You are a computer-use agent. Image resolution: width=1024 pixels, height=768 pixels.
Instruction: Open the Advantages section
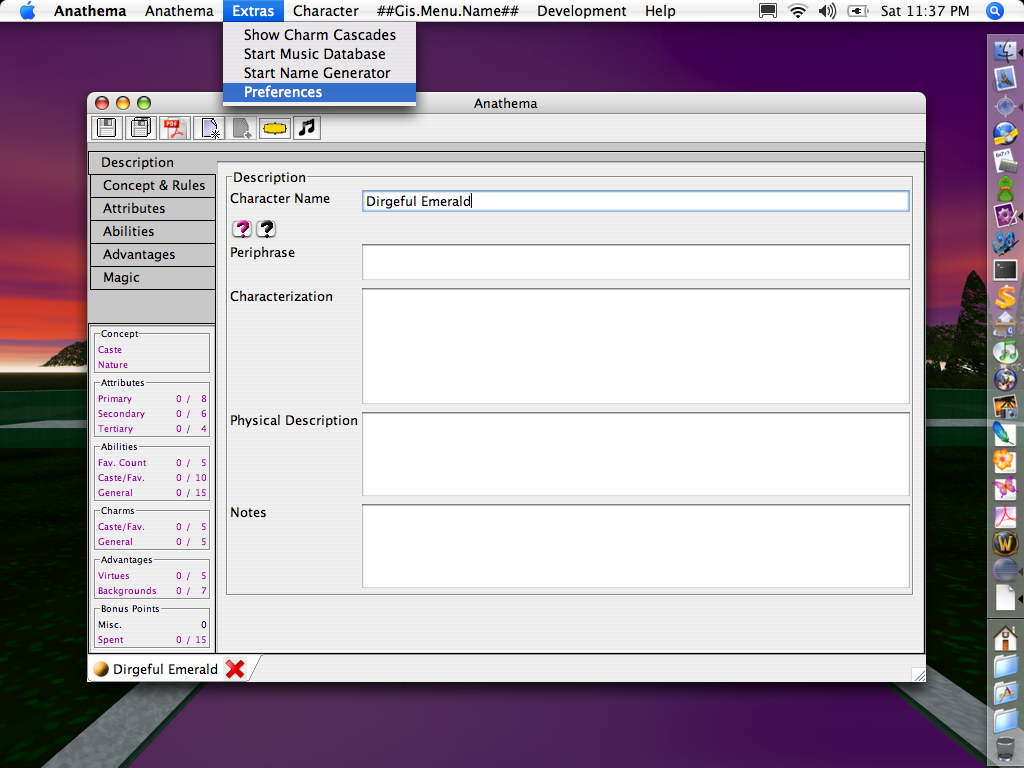(x=153, y=255)
